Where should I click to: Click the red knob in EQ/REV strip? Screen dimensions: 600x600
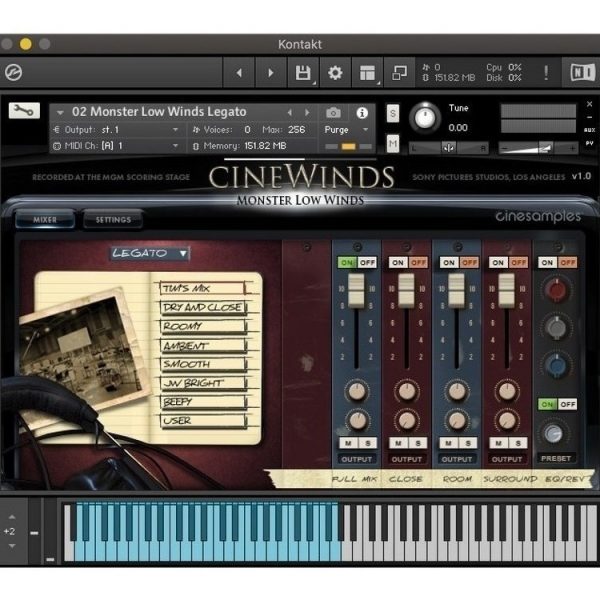pyautogui.click(x=556, y=290)
